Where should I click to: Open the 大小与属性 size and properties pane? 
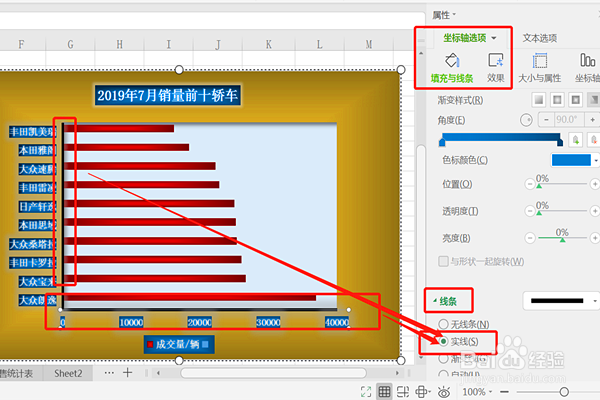[x=540, y=69]
